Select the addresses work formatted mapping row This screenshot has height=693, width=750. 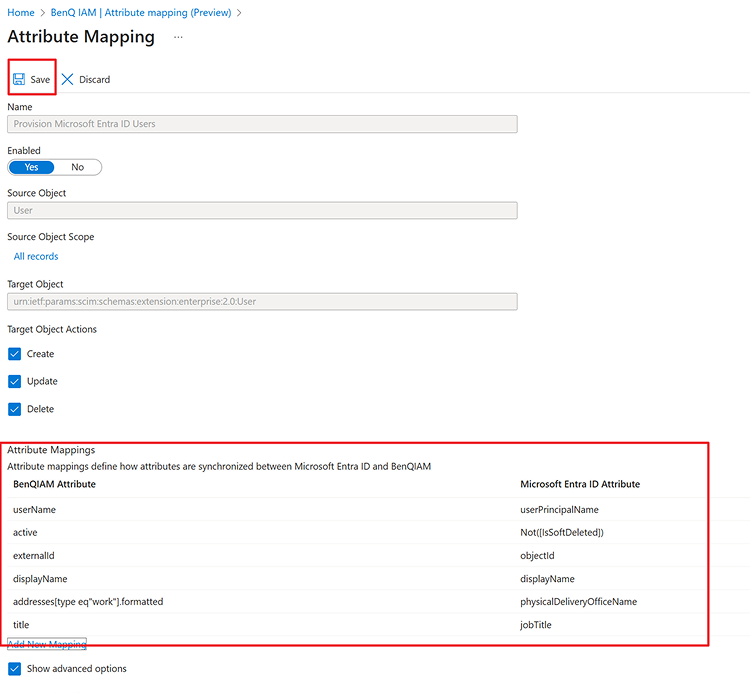tap(88, 602)
